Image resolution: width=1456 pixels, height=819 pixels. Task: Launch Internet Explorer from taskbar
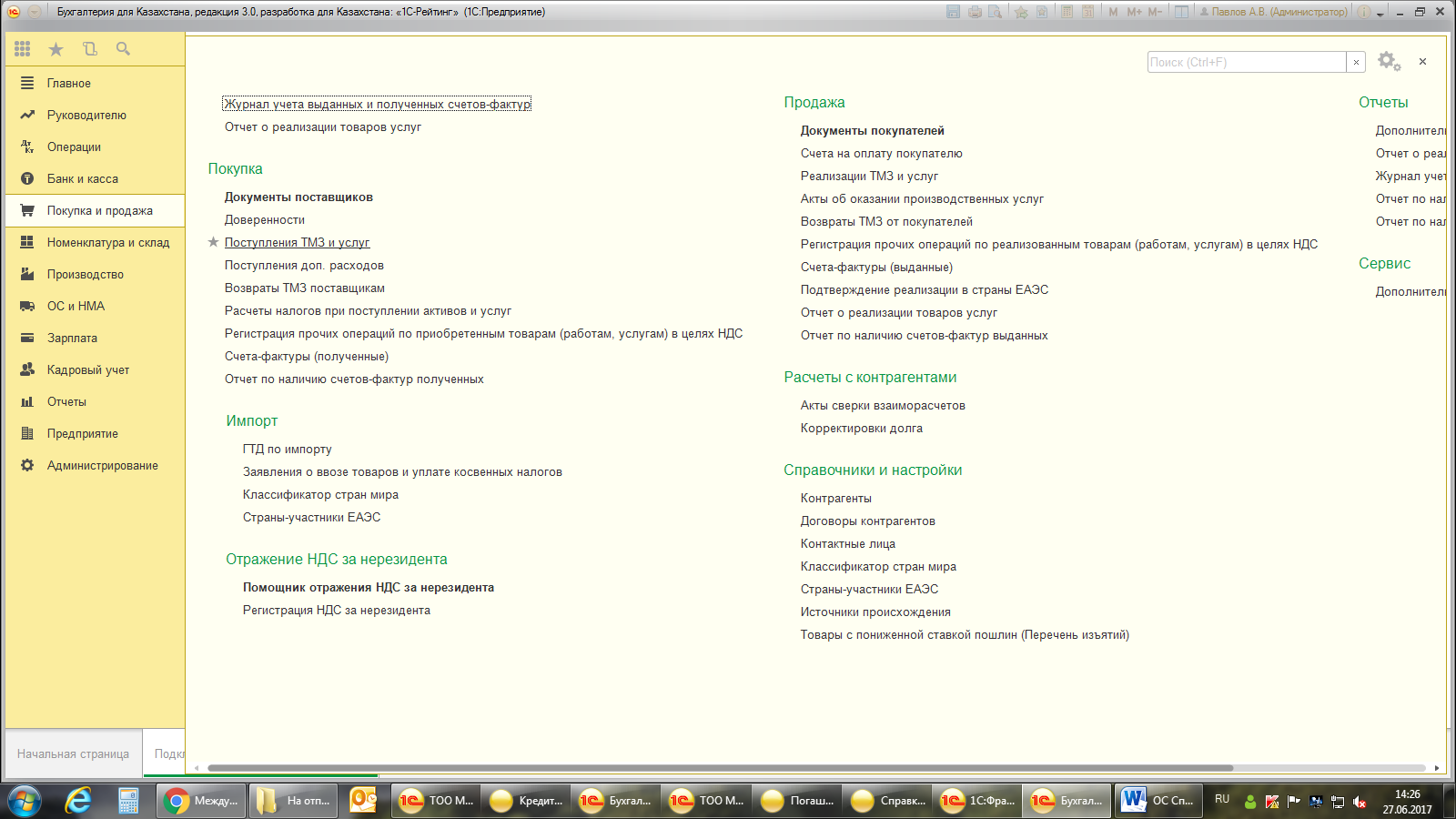[79, 801]
